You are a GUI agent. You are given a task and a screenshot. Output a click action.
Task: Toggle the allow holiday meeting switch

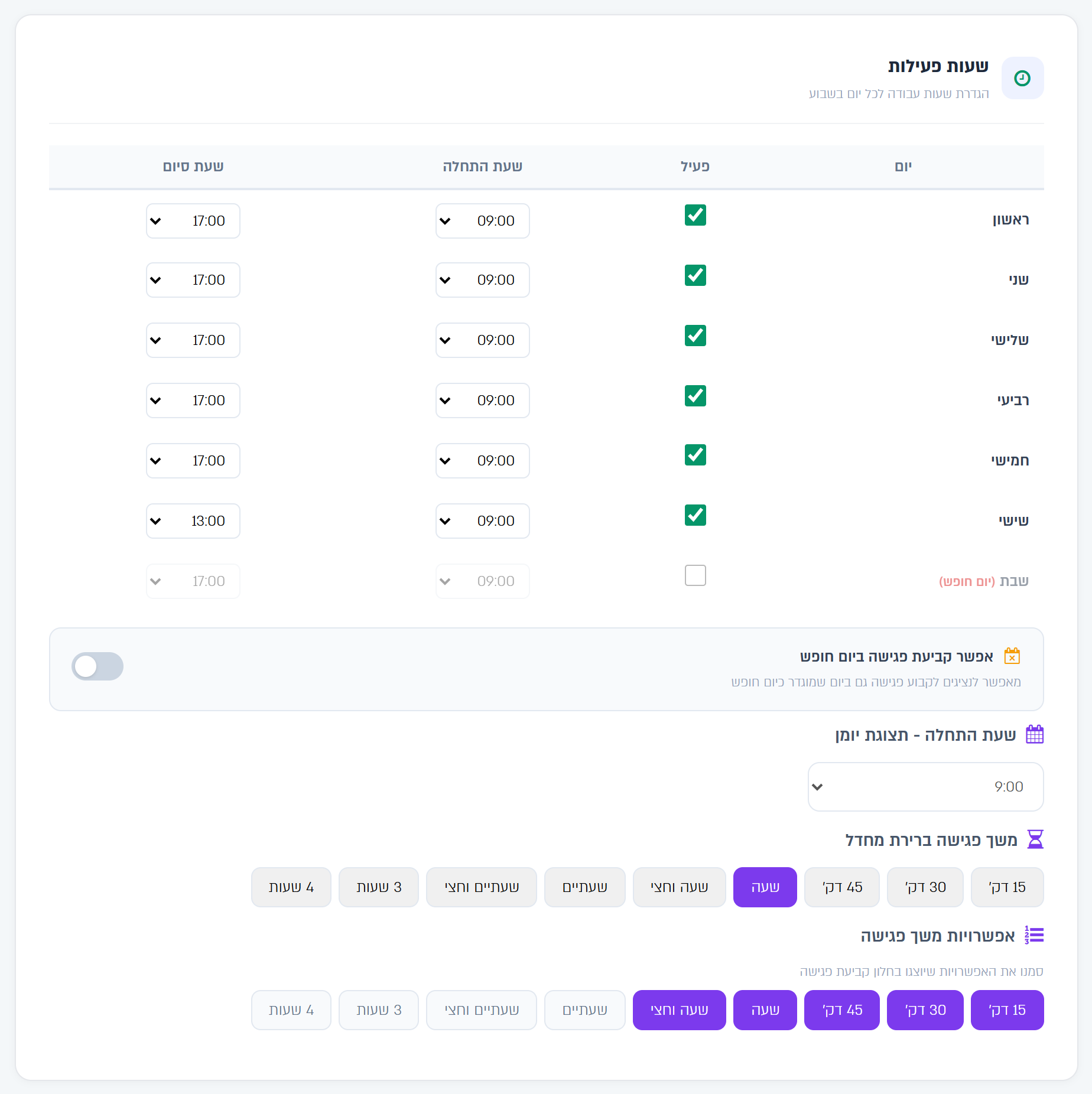click(x=97, y=666)
